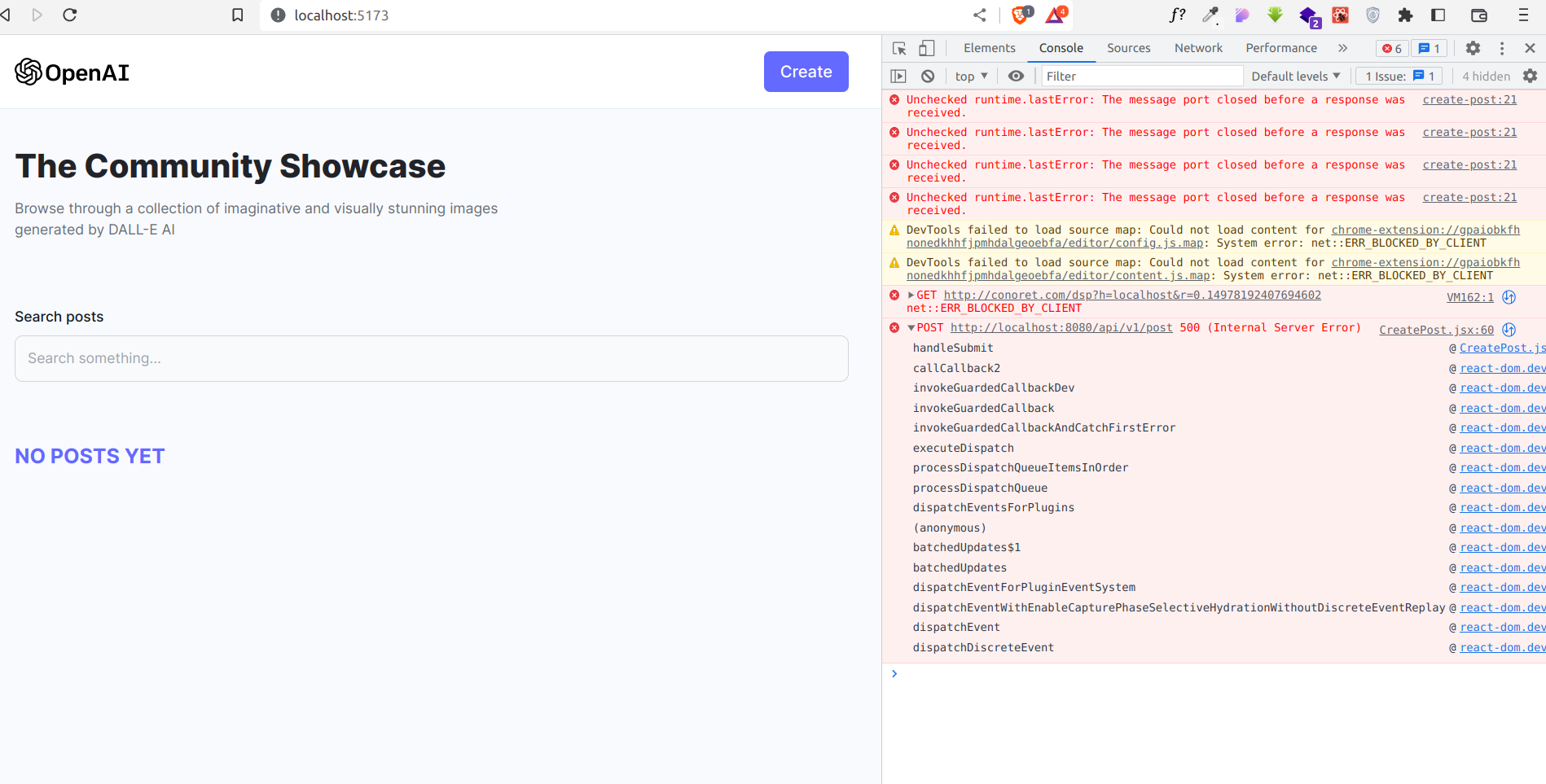
Task: Click the eyedropper extension icon
Action: pyautogui.click(x=1211, y=15)
